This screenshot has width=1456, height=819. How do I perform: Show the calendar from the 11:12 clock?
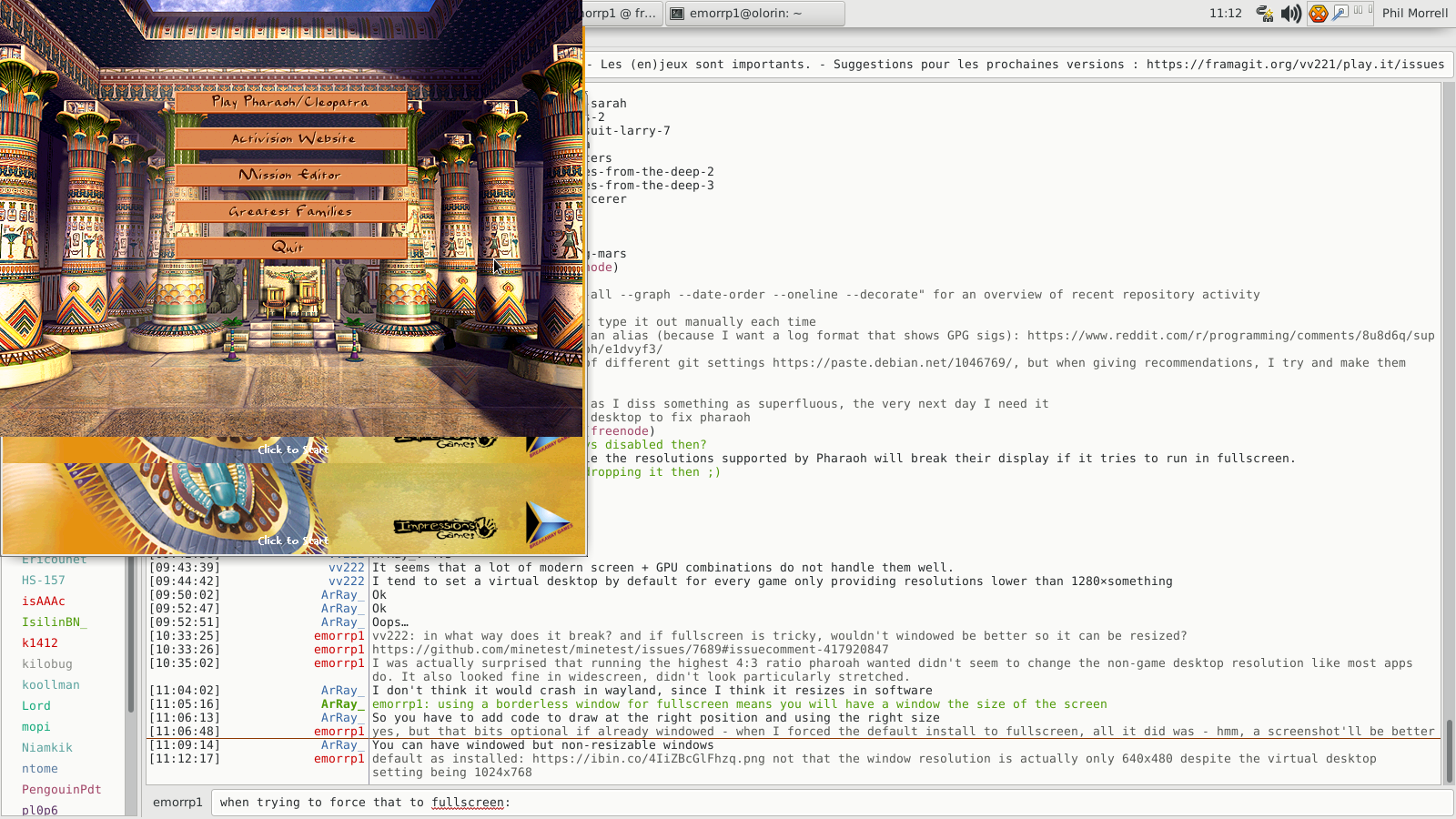[1225, 13]
